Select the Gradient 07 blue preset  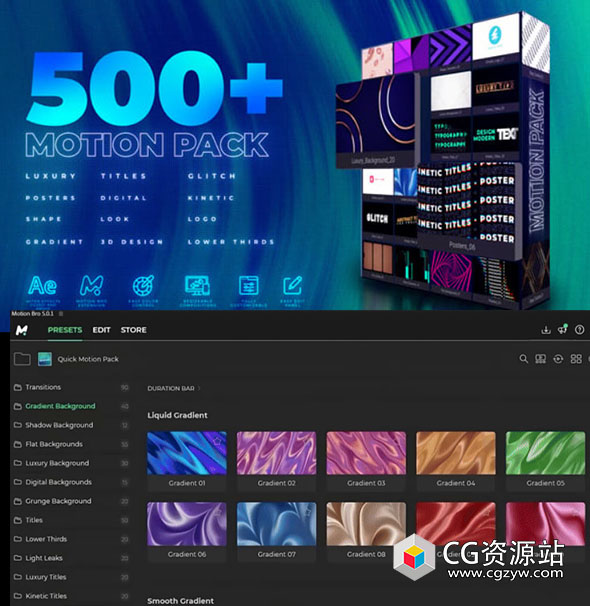276,524
